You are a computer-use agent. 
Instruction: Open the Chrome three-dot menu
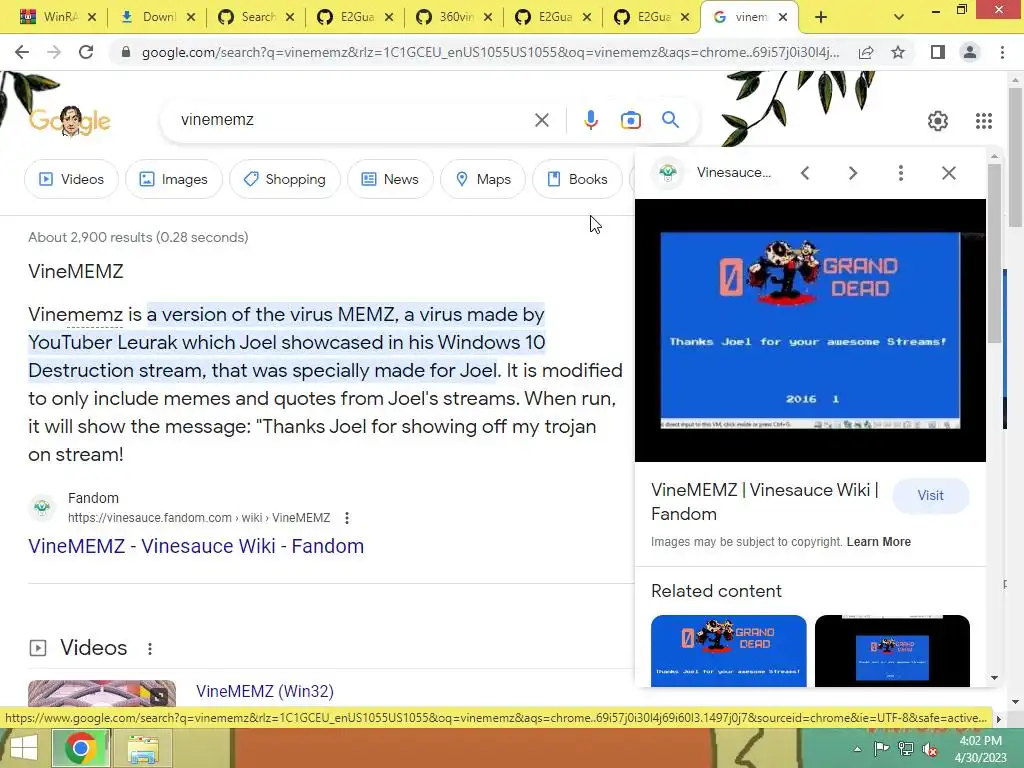pyautogui.click(x=1002, y=52)
